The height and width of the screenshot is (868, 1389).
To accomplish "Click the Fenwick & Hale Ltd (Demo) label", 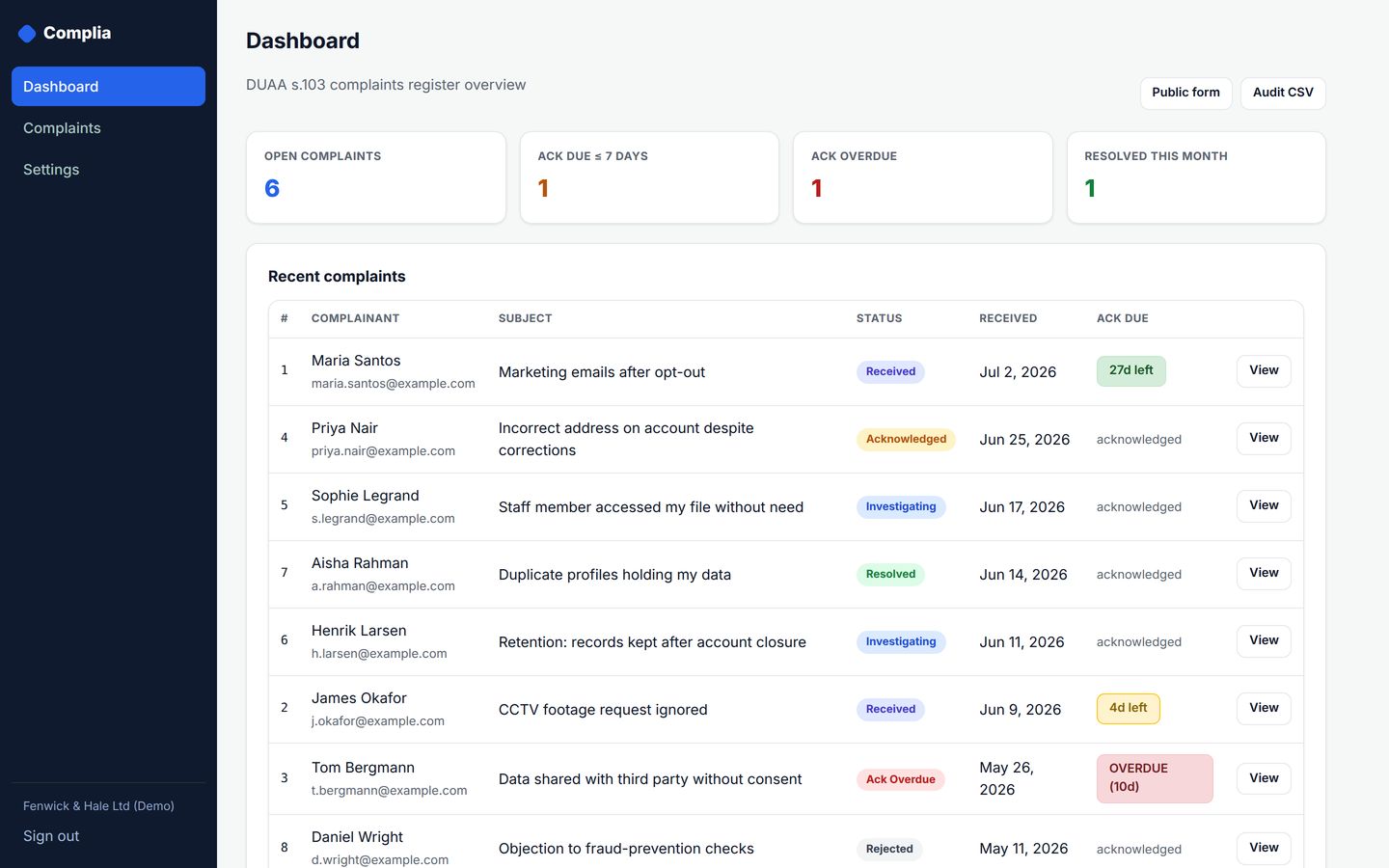I will [98, 806].
